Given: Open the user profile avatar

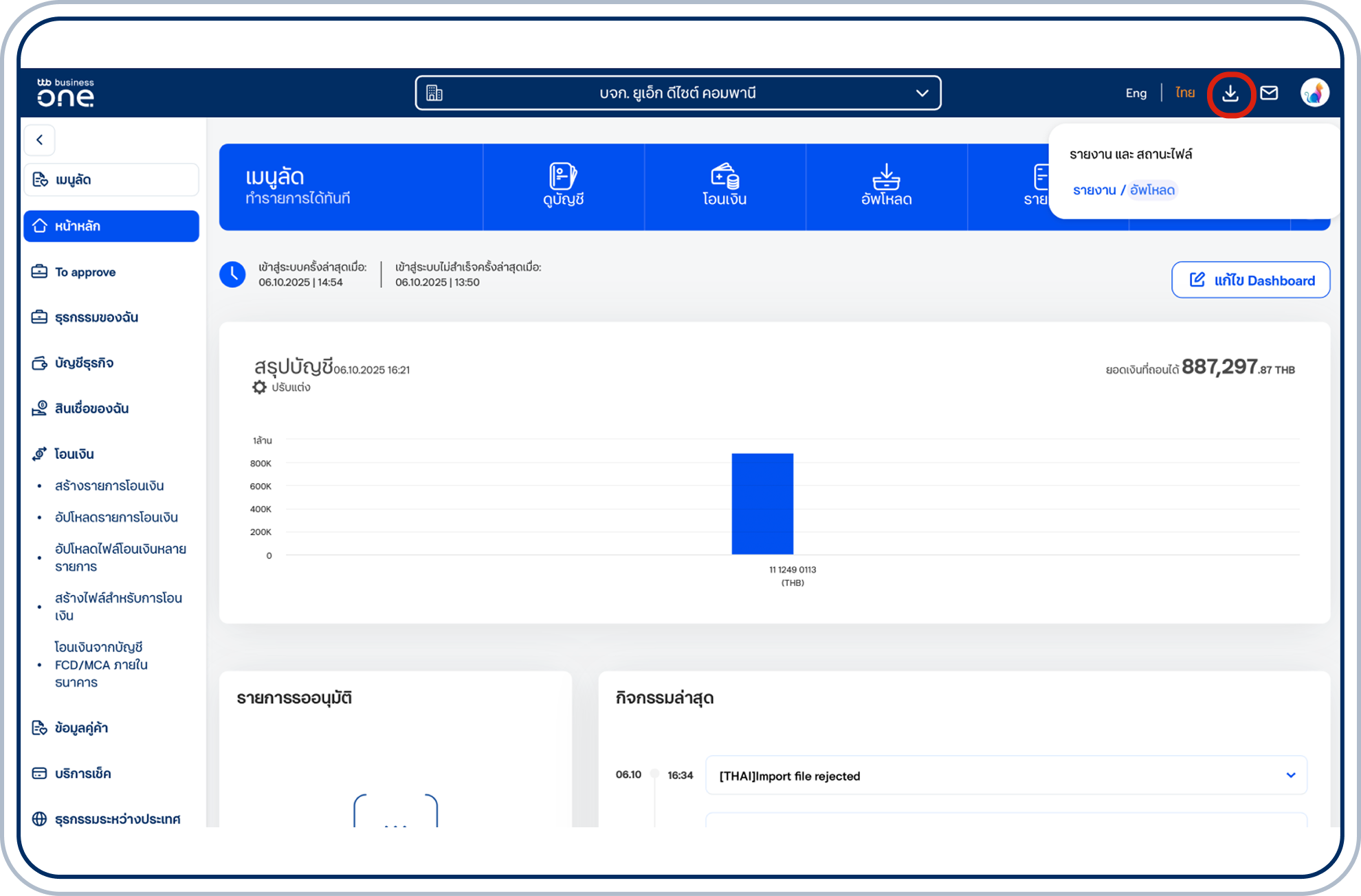Looking at the screenshot, I should (1314, 93).
